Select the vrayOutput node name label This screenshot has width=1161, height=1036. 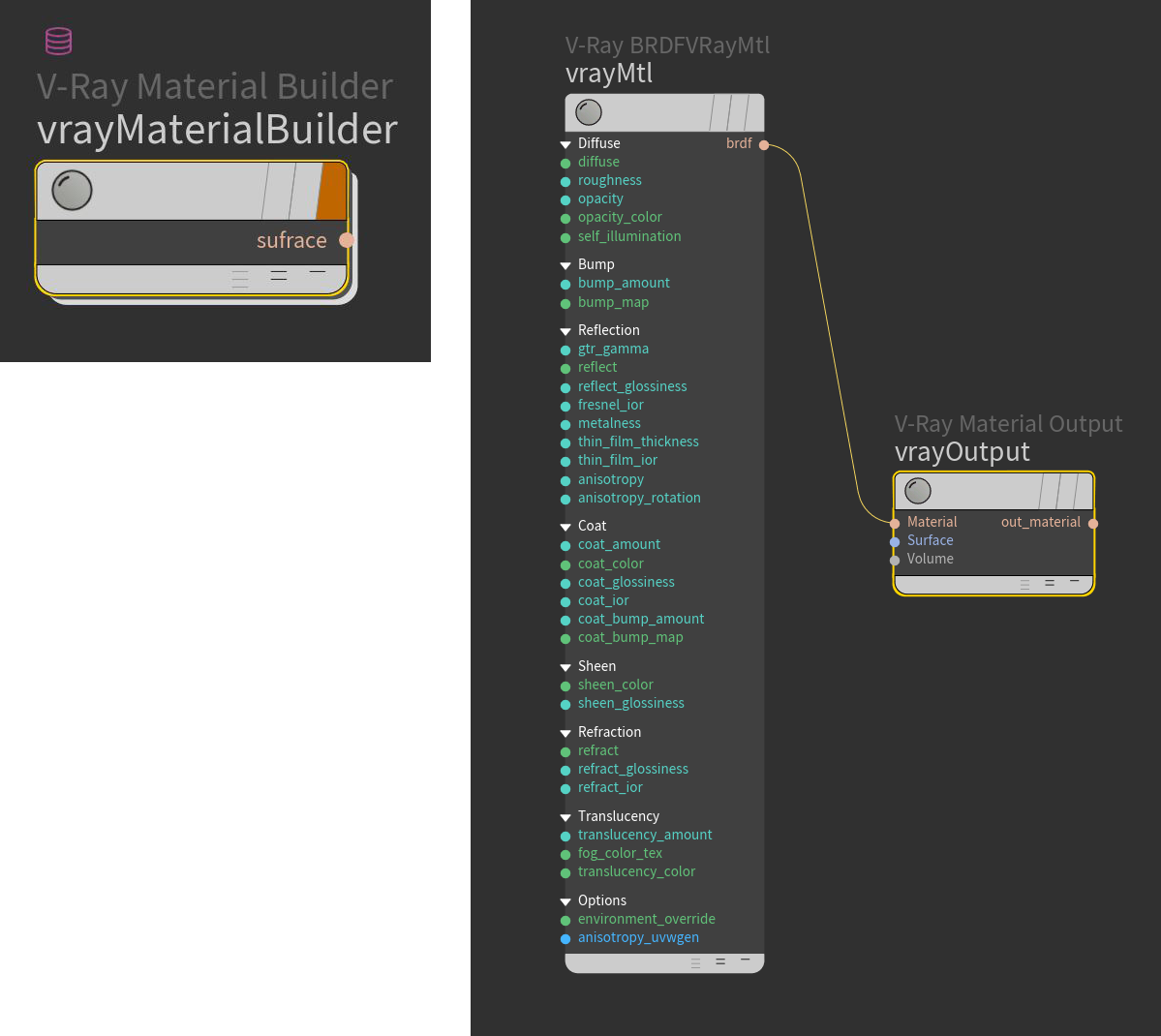[x=962, y=452]
